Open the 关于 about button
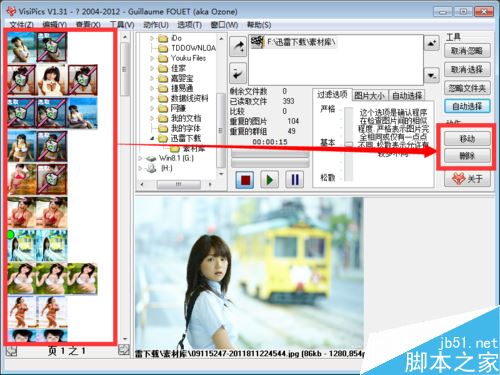The image size is (500, 375). (467, 179)
